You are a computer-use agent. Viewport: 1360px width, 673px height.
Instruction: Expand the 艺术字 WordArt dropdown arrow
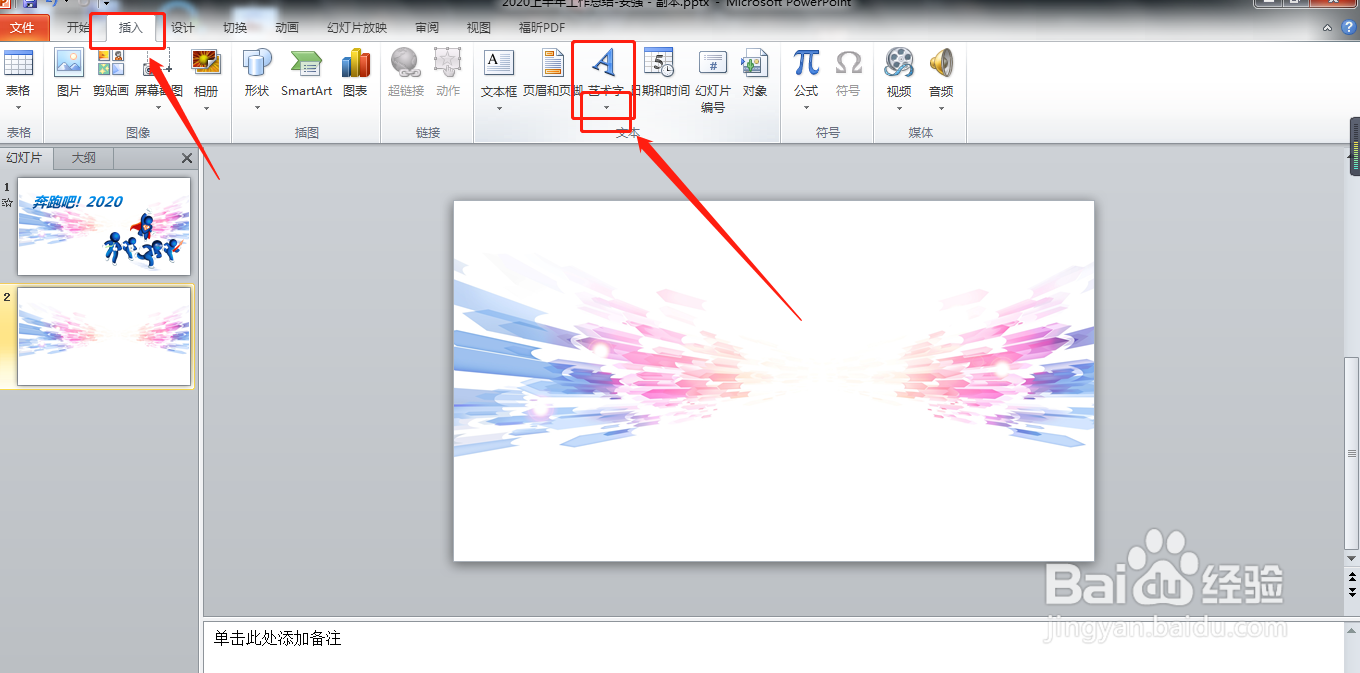pos(606,108)
